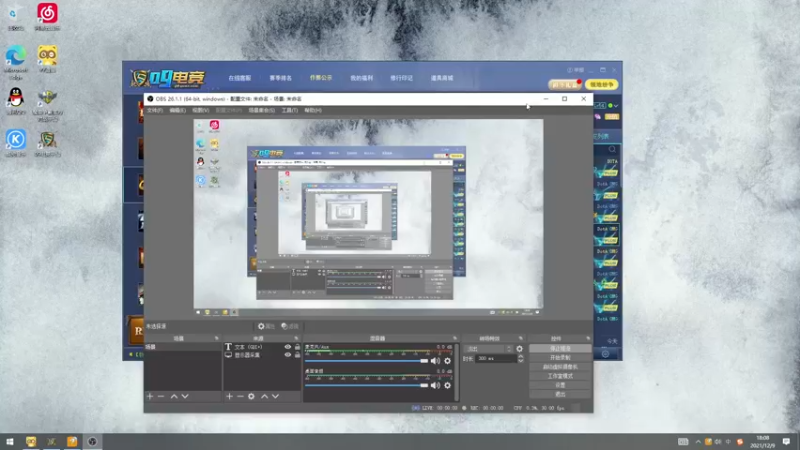This screenshot has height=450, width=800.
Task: Click Start Recording button in OBS Controls
Action: click(x=560, y=358)
